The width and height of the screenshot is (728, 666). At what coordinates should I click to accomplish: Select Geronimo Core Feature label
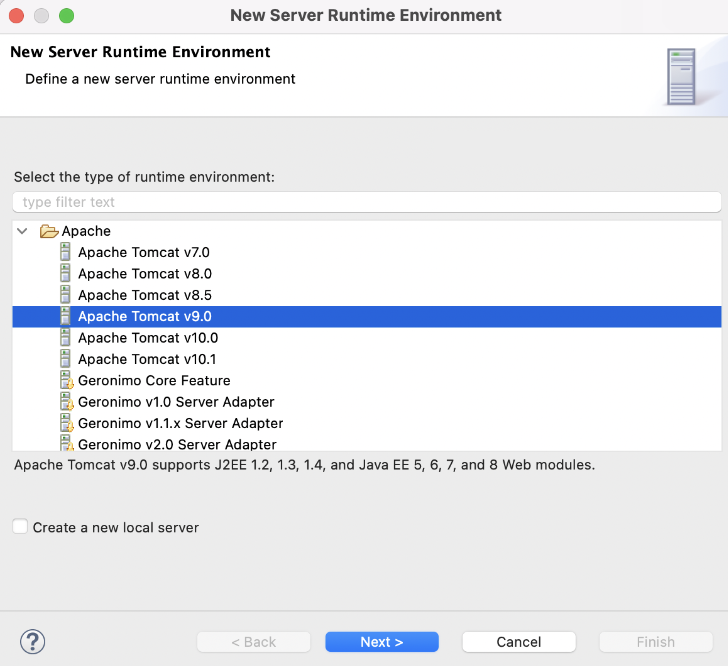tap(154, 380)
